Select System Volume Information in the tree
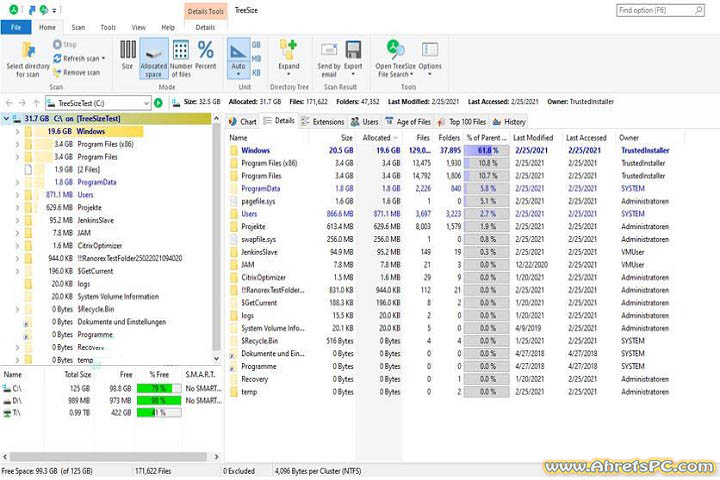 tap(118, 297)
